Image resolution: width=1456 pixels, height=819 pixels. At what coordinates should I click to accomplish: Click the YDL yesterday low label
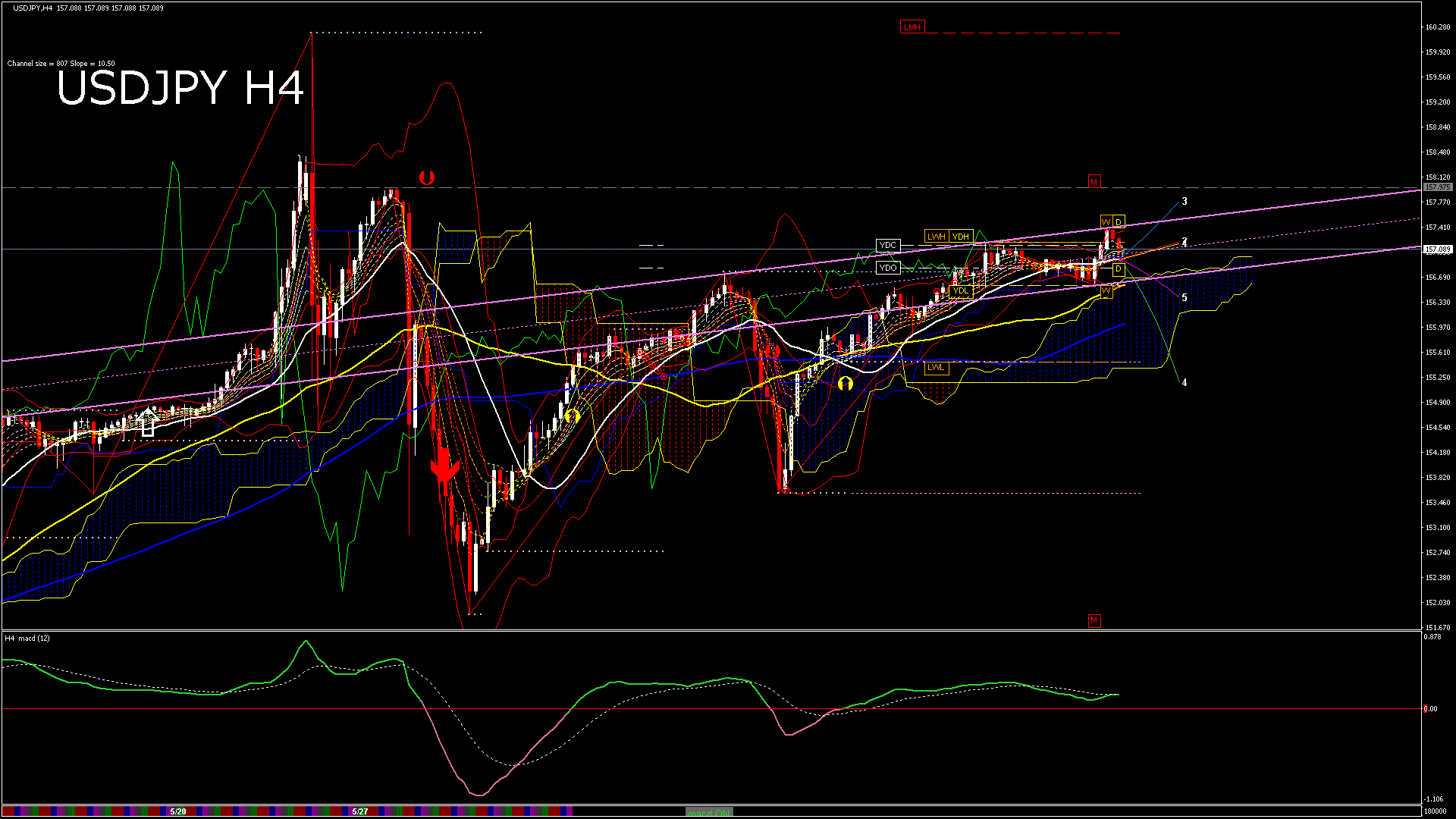960,291
